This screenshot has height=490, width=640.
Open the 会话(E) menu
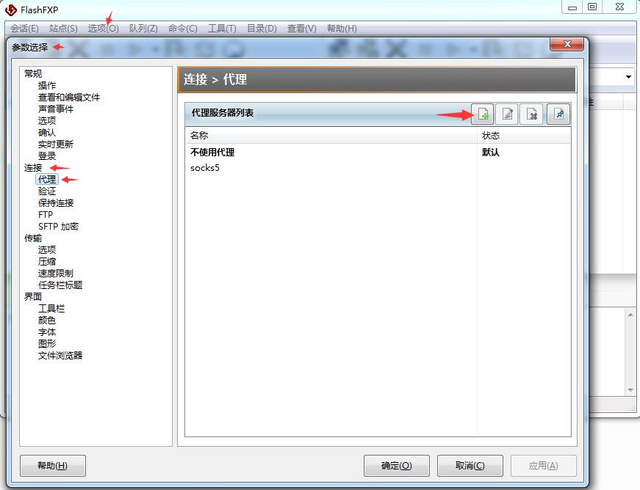click(24, 29)
